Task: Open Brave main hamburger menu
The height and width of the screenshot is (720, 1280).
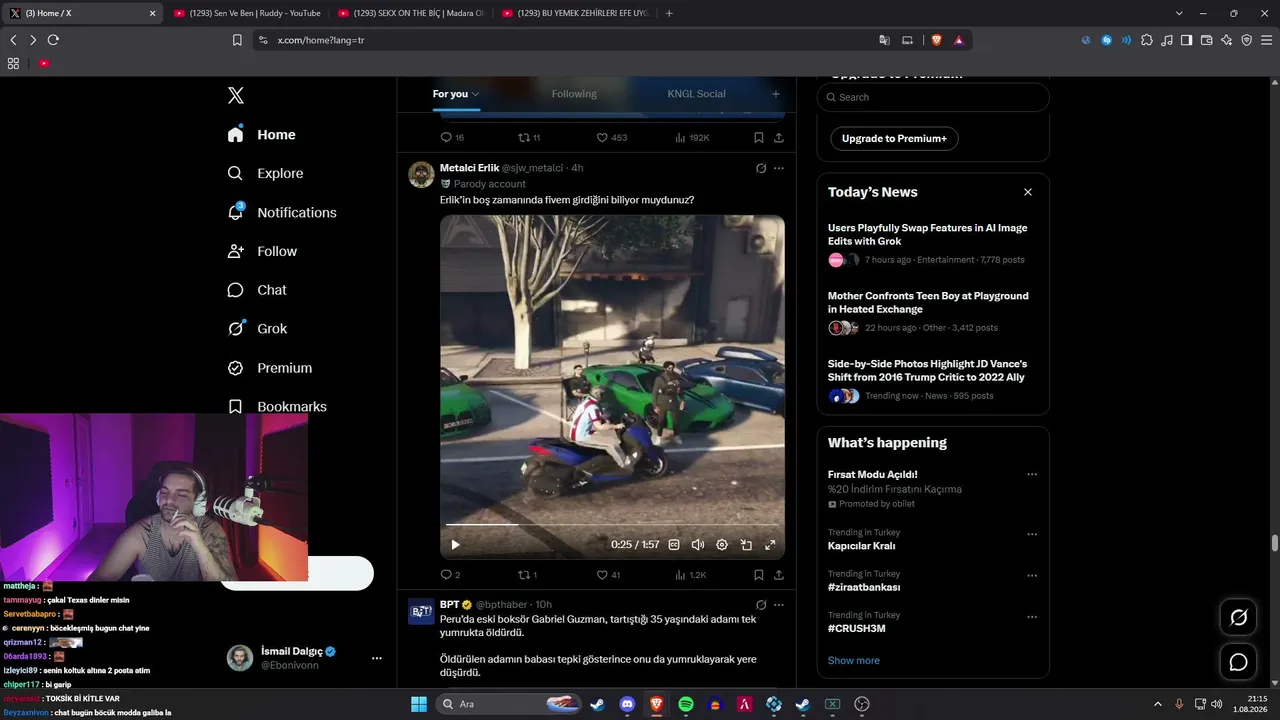Action: pyautogui.click(x=1266, y=40)
